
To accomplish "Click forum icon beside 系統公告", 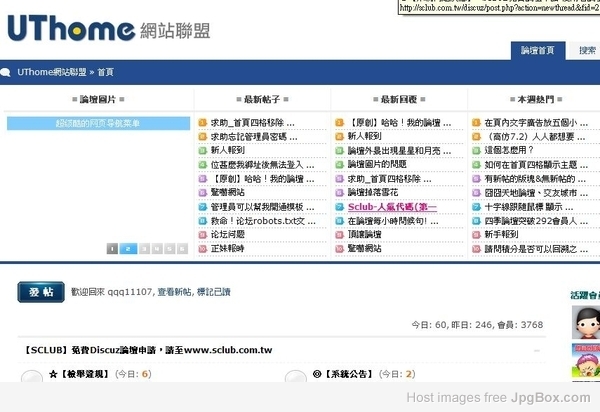I will [296, 376].
